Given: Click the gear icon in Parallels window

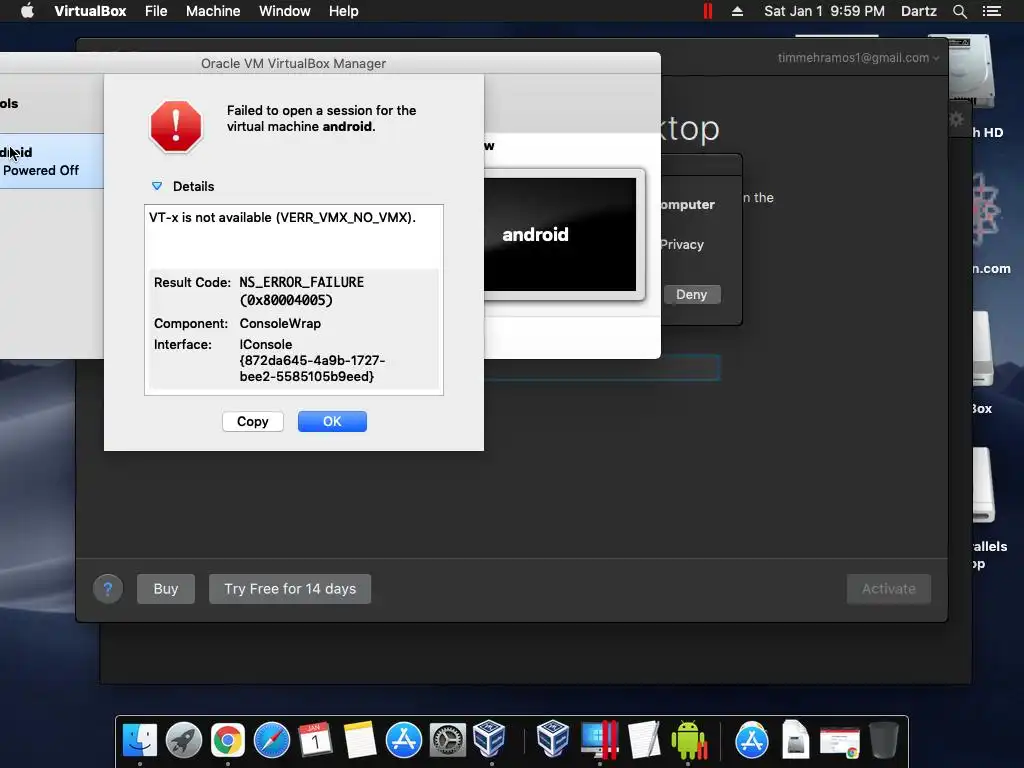Looking at the screenshot, I should (956, 119).
